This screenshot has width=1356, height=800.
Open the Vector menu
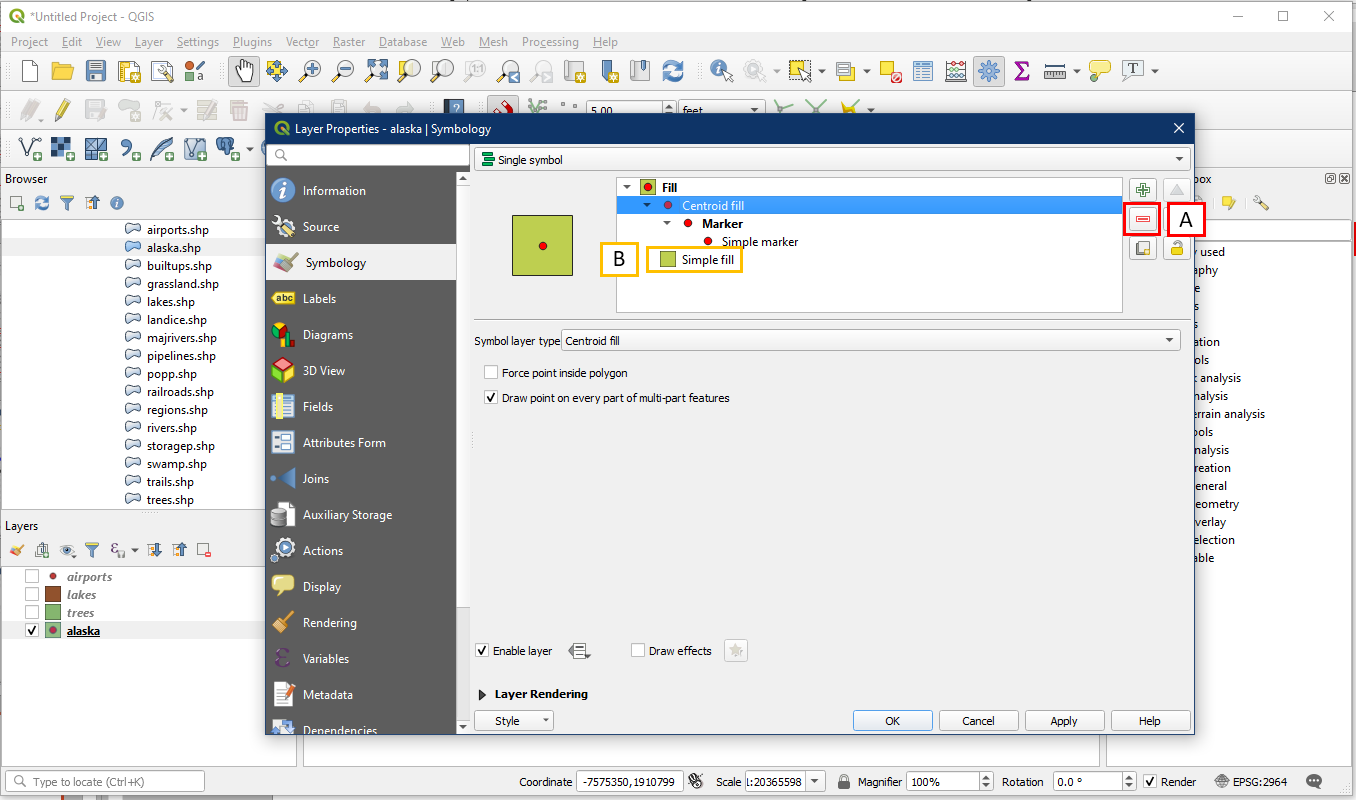point(302,42)
